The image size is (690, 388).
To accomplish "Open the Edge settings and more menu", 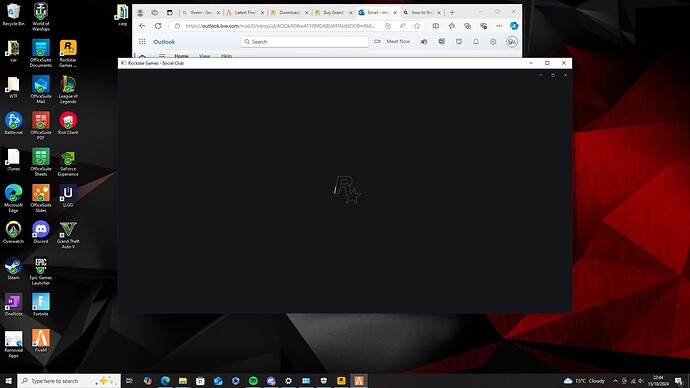I will [499, 26].
